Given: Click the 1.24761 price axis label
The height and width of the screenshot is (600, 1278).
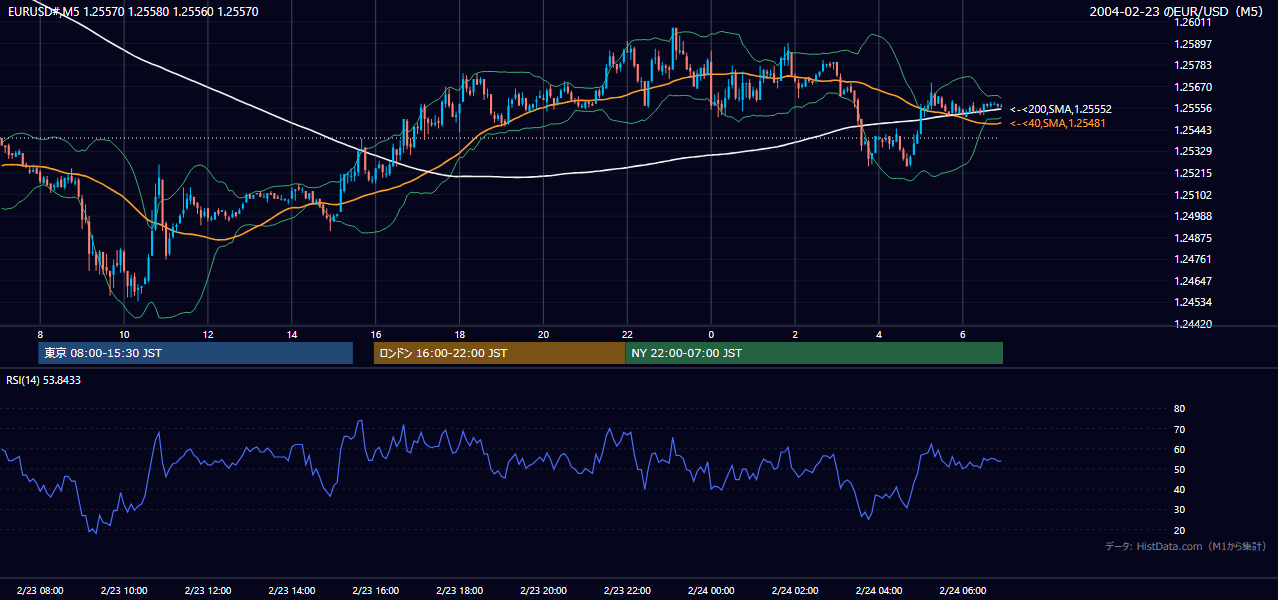Looking at the screenshot, I should pyautogui.click(x=1194, y=259).
